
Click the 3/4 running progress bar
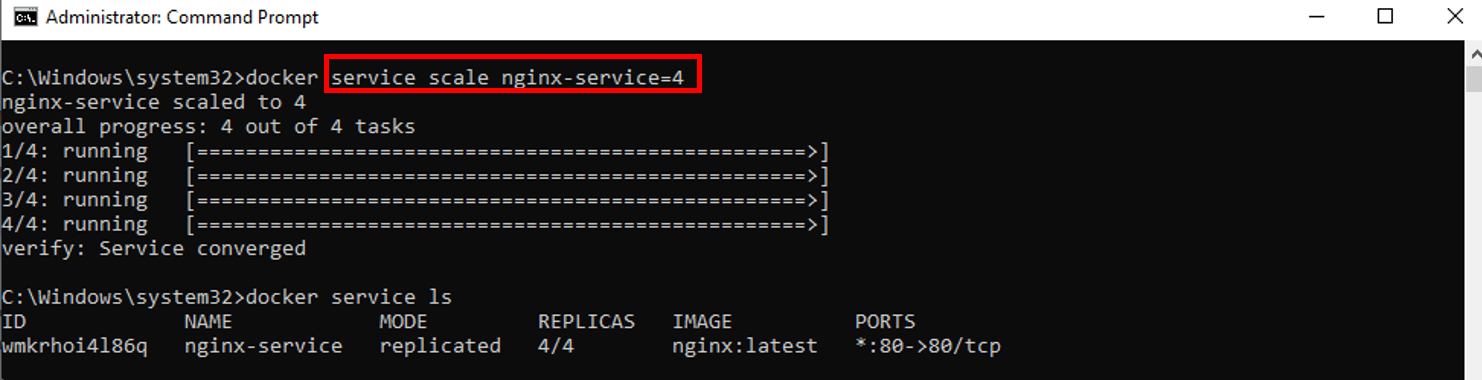click(x=508, y=200)
